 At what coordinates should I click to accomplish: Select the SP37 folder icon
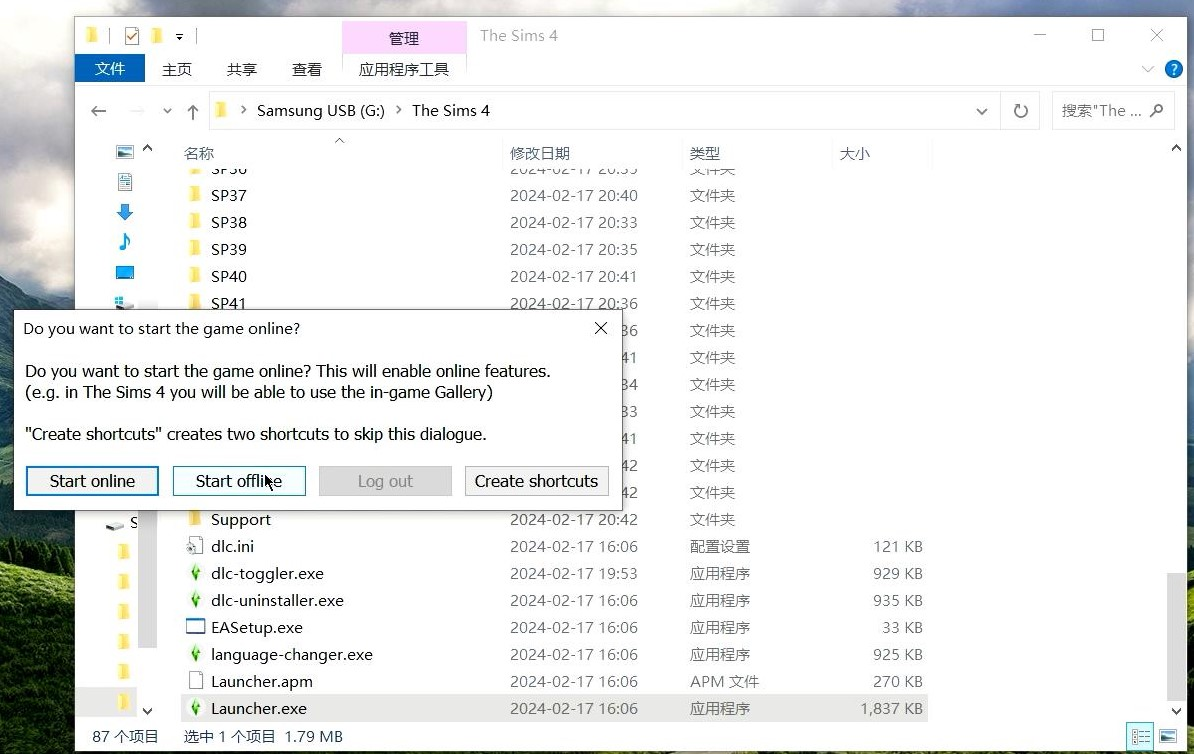click(x=195, y=195)
